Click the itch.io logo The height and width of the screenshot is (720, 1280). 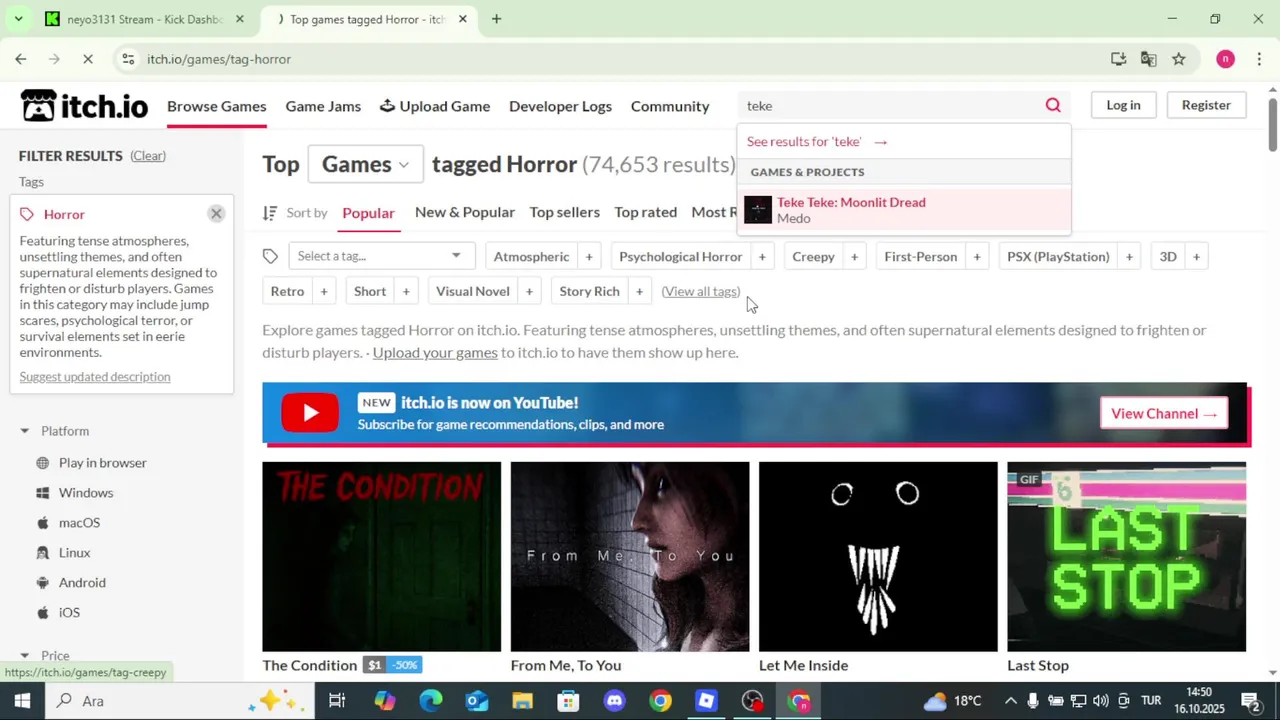85,106
